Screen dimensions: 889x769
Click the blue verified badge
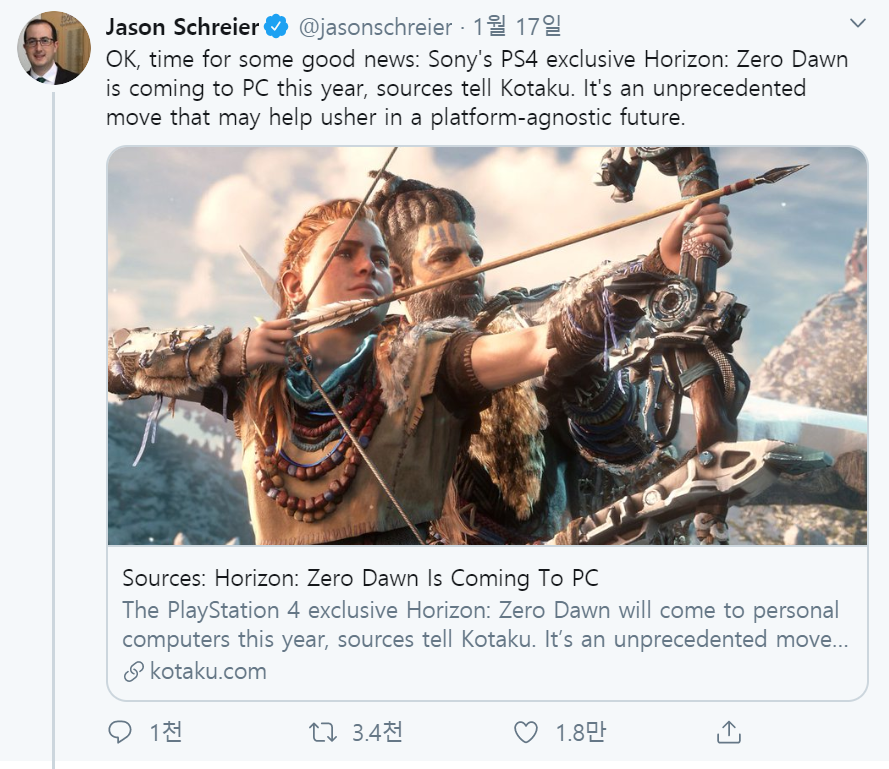275,26
